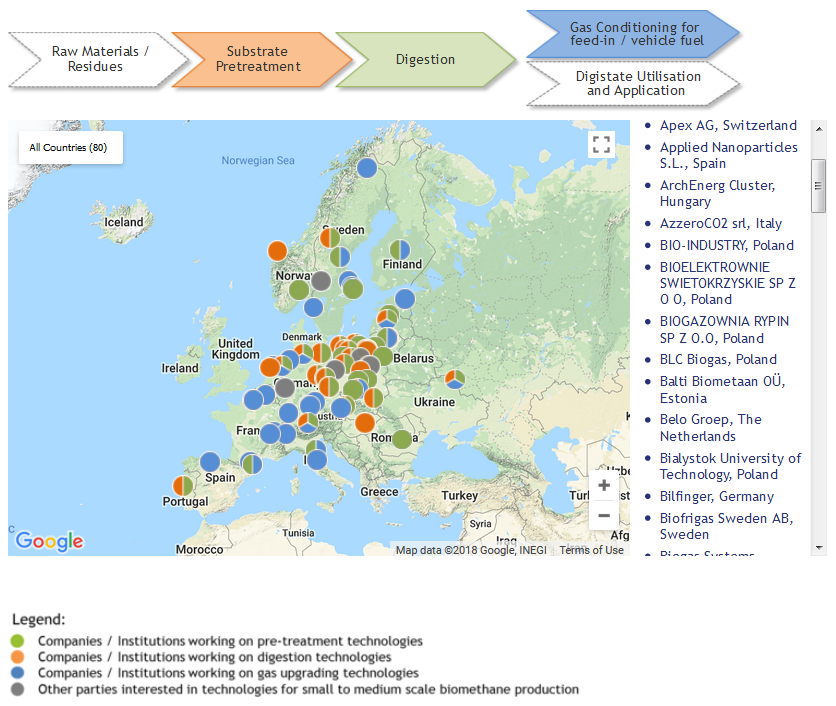Click the blue marker near the Norwegian Sea
836x706 pixels.
tap(367, 167)
